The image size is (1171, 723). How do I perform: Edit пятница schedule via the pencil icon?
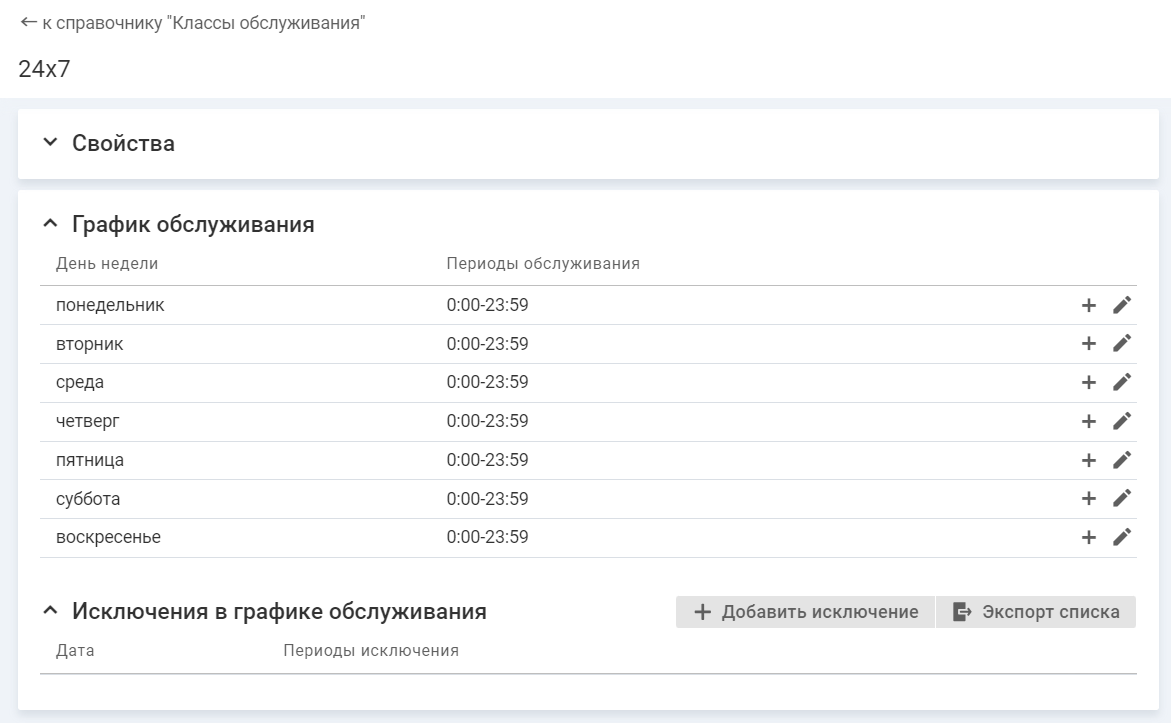1122,460
